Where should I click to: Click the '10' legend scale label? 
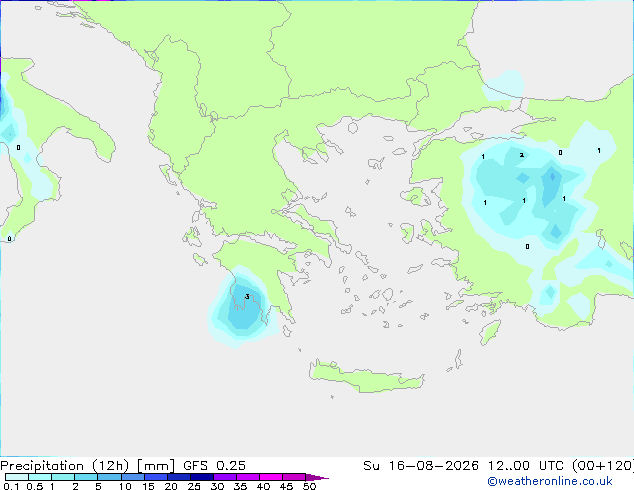tap(125, 486)
